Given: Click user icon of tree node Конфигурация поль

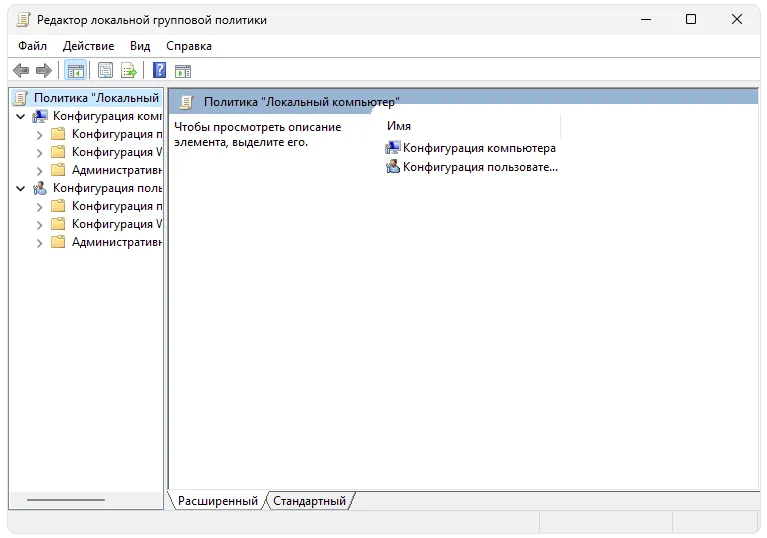Looking at the screenshot, I should point(40,188).
